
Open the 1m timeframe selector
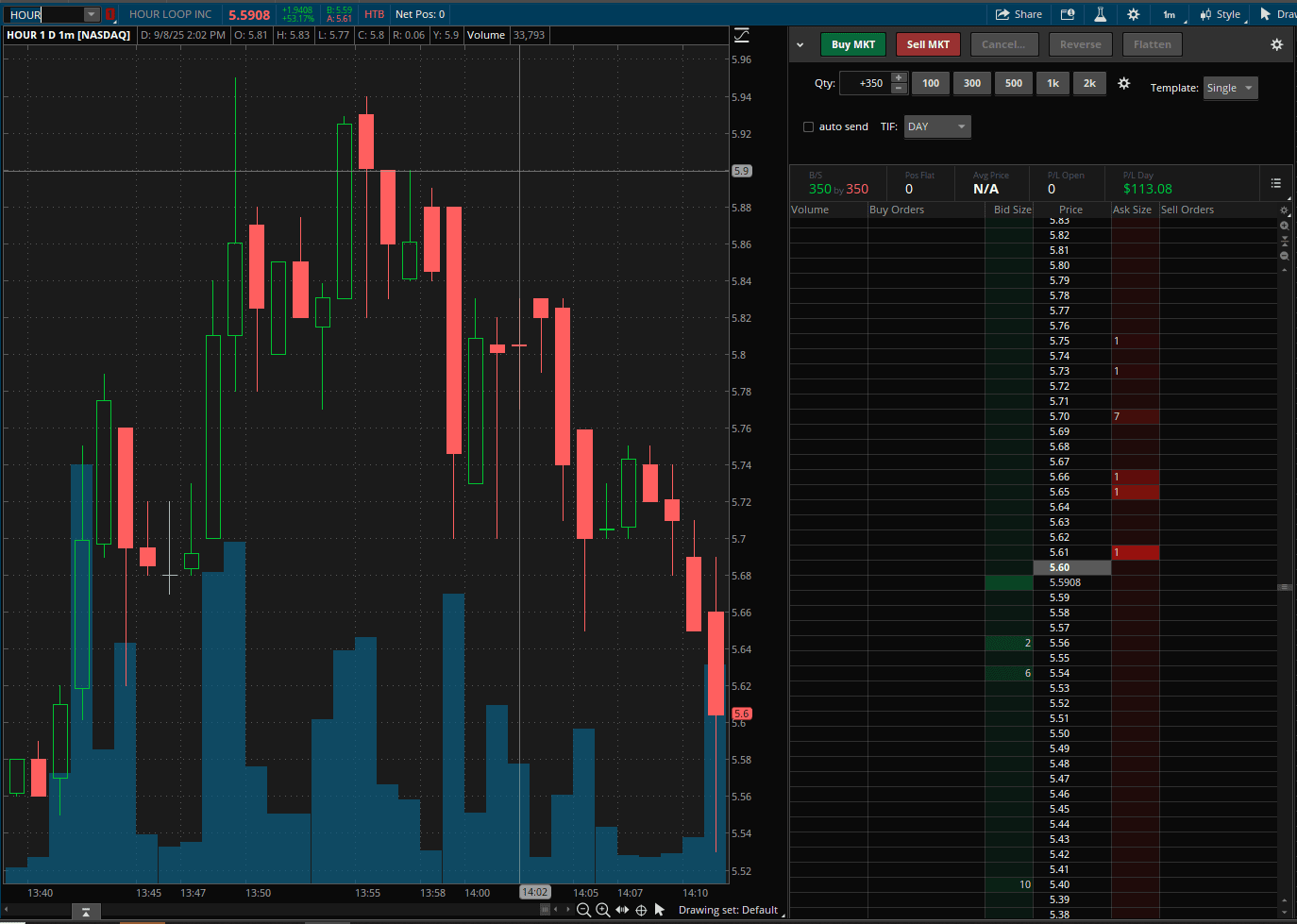point(1169,14)
